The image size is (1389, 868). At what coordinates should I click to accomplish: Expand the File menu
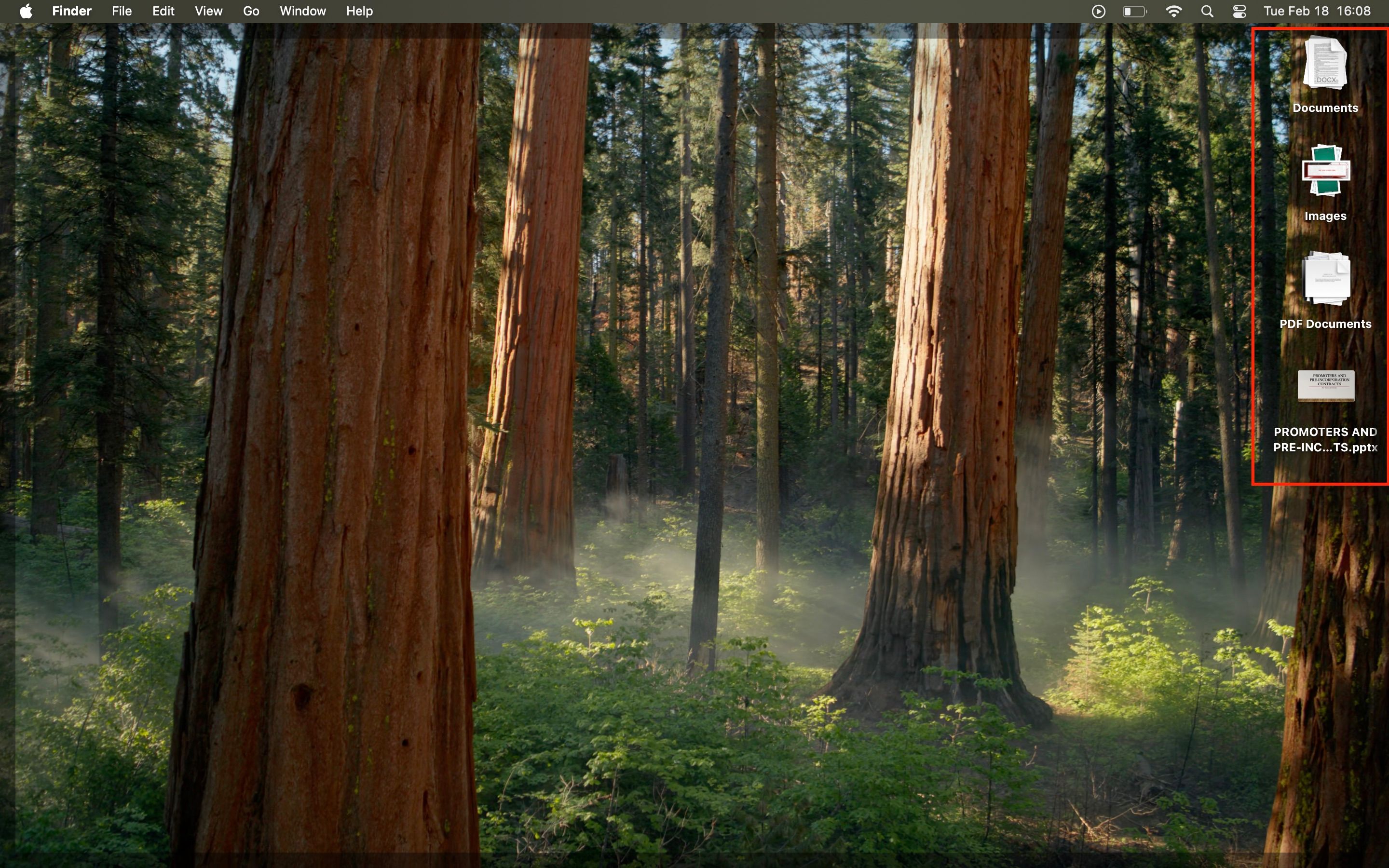tap(121, 10)
